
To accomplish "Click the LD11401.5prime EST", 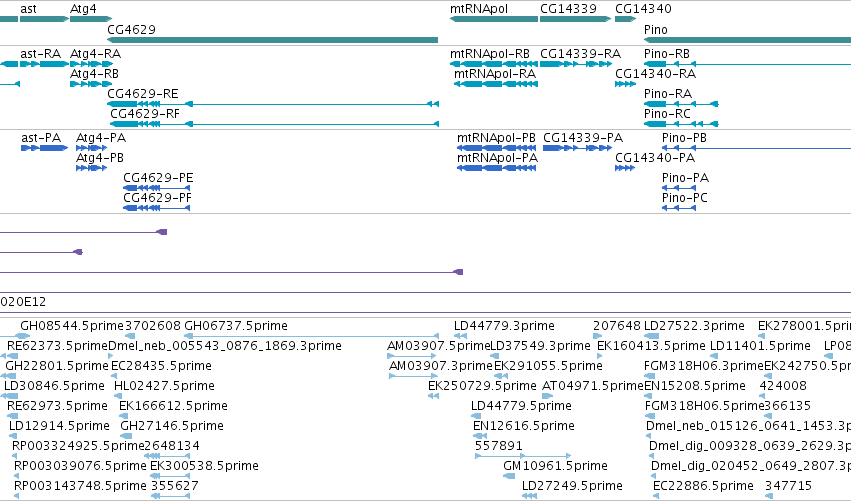I will (x=760, y=346).
